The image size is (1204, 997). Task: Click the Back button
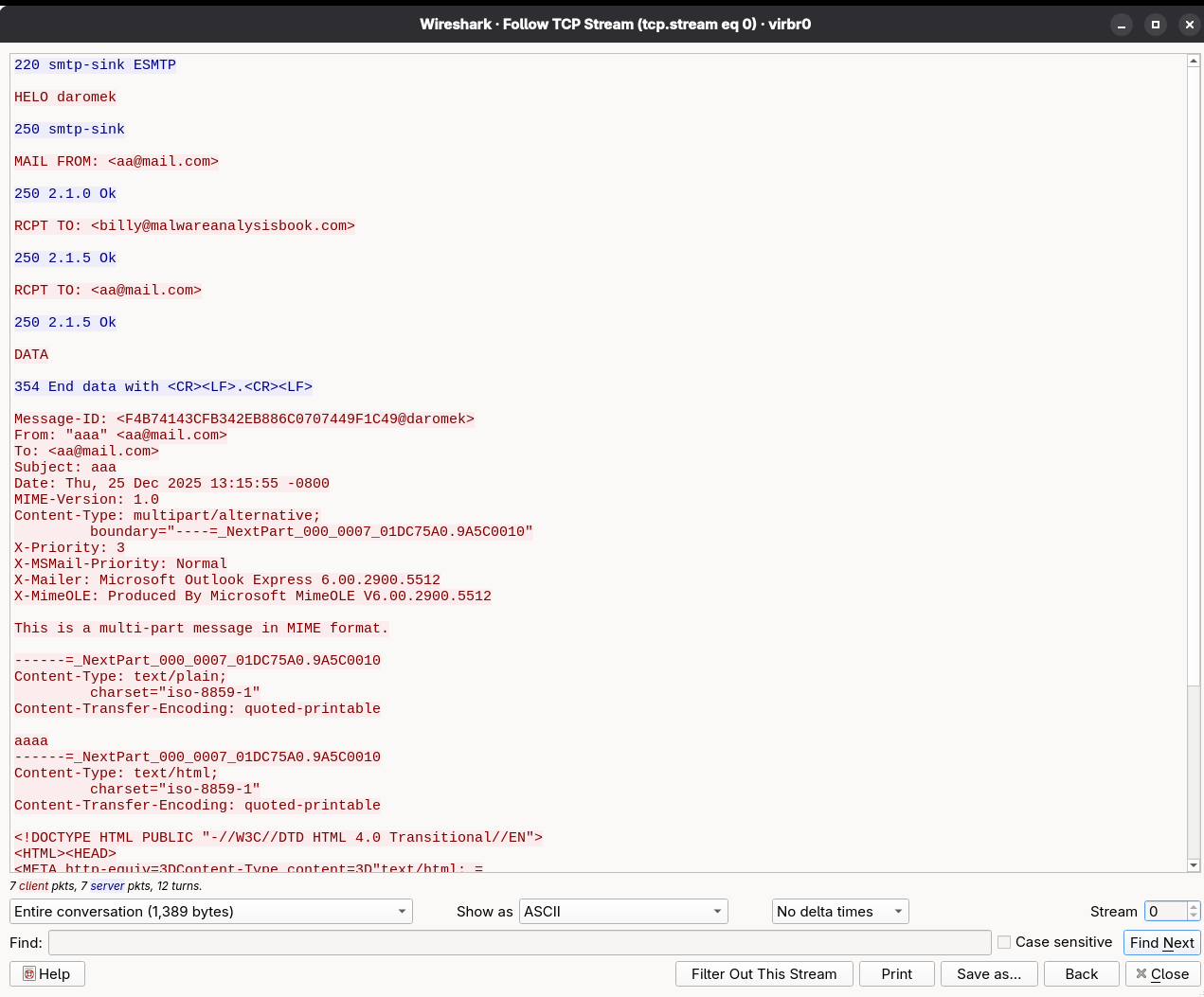click(x=1081, y=973)
